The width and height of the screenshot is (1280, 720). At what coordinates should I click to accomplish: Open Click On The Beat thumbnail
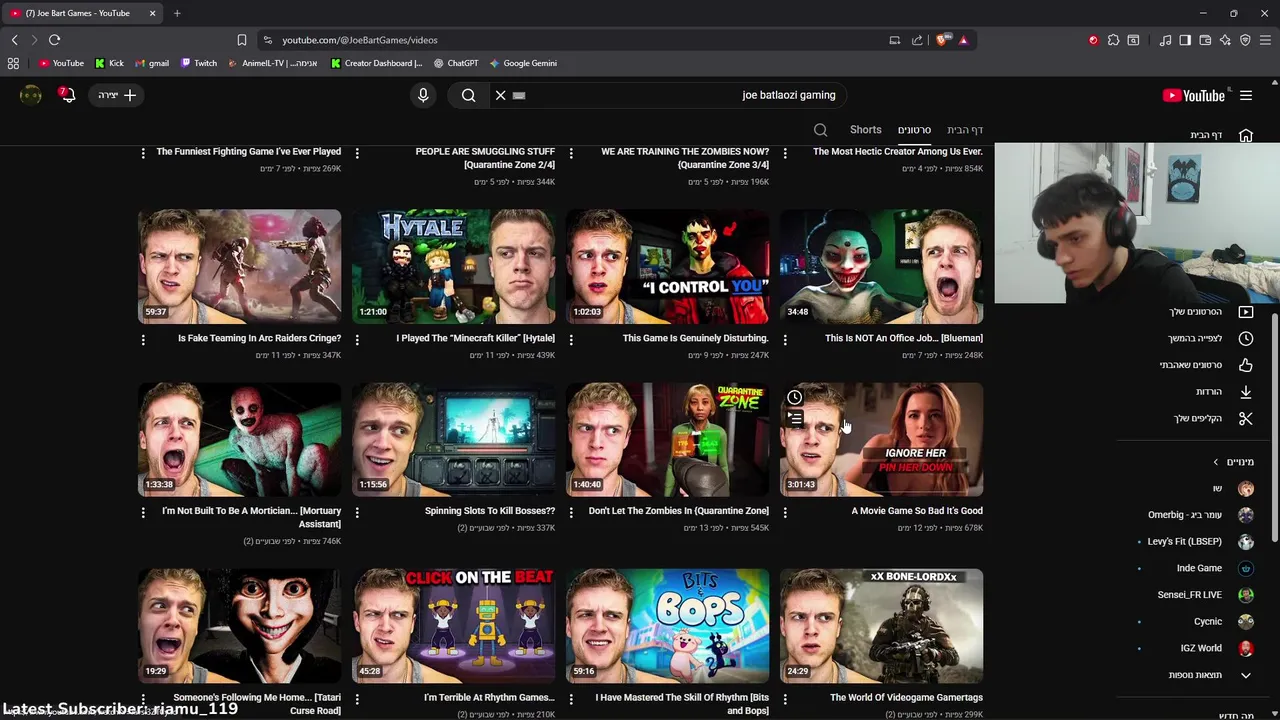click(454, 626)
